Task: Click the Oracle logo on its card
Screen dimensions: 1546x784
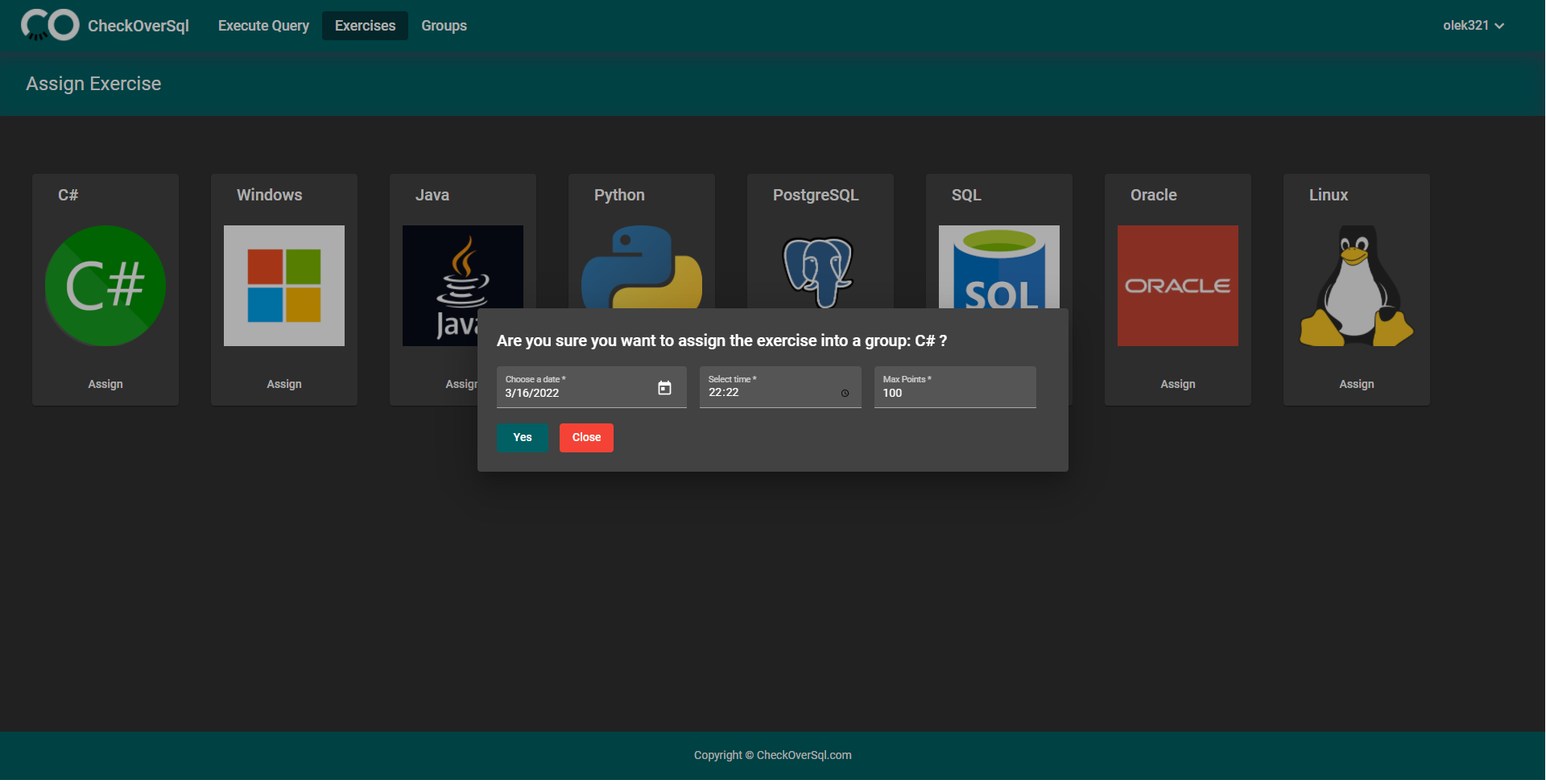Action: (1177, 286)
